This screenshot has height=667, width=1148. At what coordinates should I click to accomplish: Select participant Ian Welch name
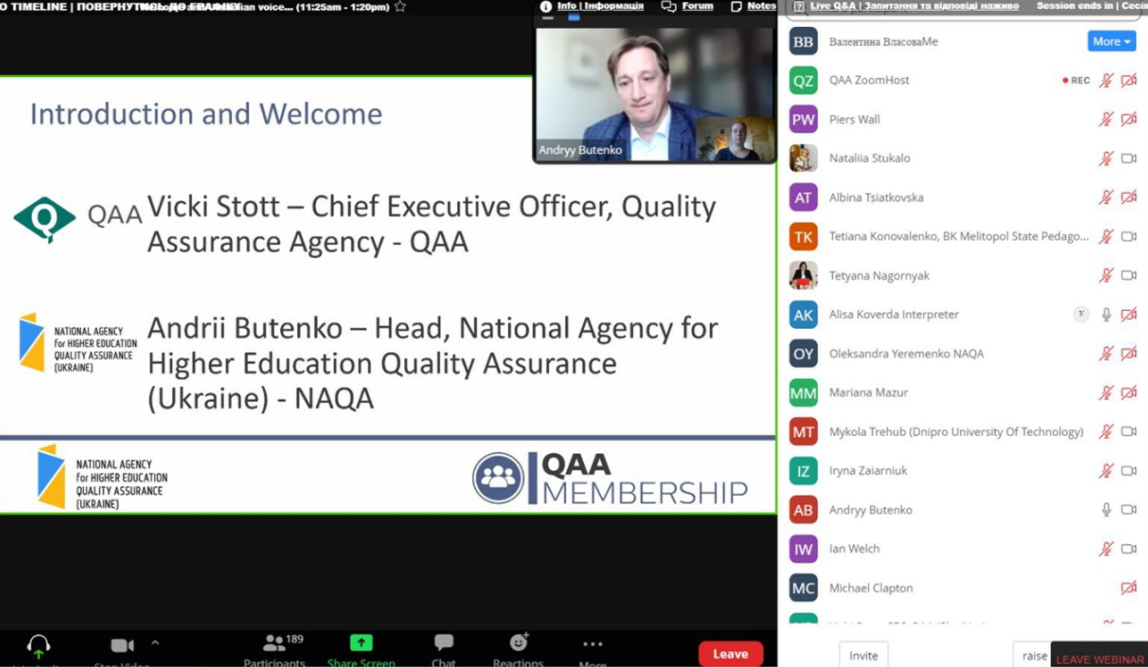(854, 549)
